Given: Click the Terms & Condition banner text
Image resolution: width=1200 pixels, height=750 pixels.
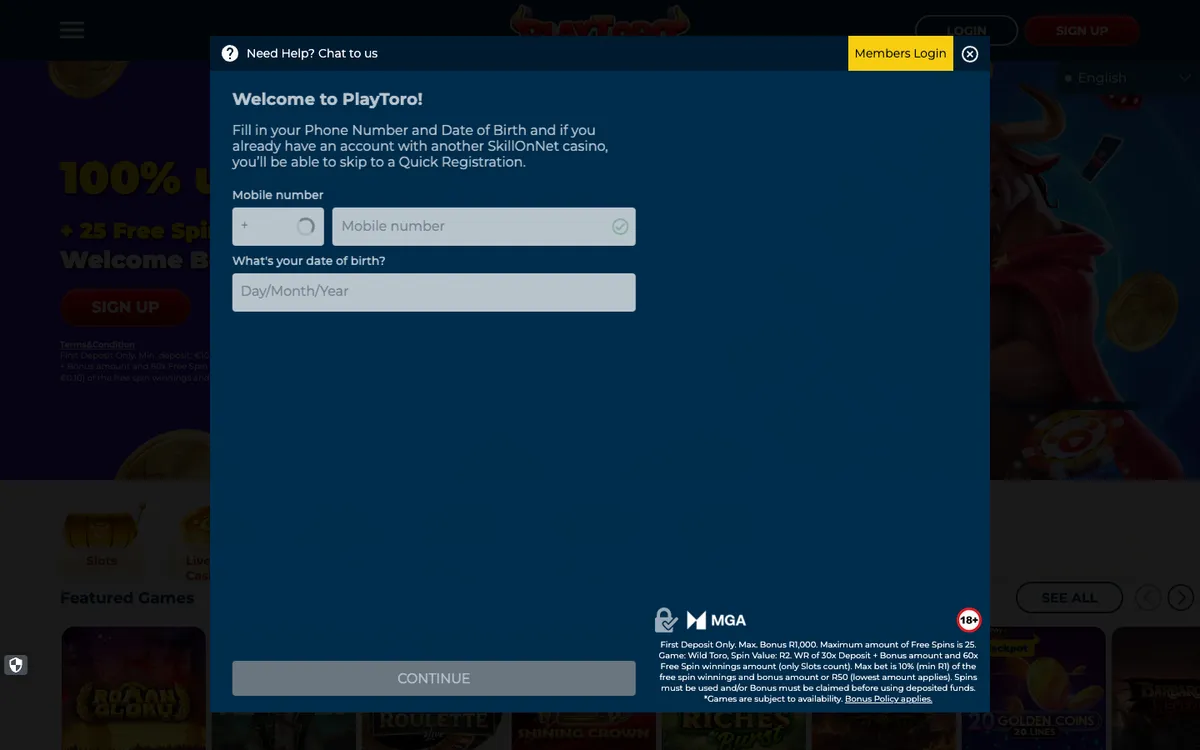Looking at the screenshot, I should pyautogui.click(x=97, y=345).
